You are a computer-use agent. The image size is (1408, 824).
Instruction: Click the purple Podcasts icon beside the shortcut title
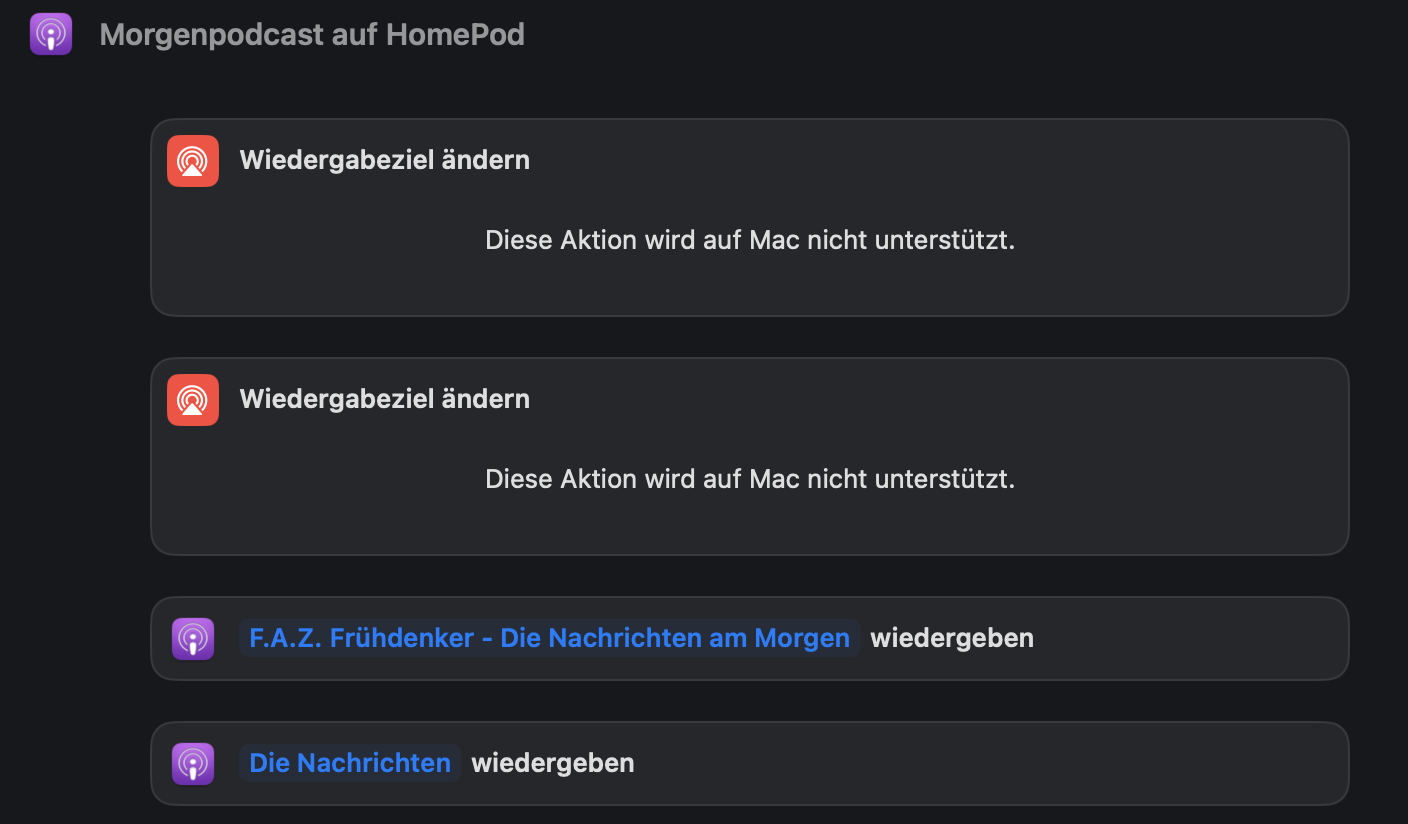tap(51, 35)
